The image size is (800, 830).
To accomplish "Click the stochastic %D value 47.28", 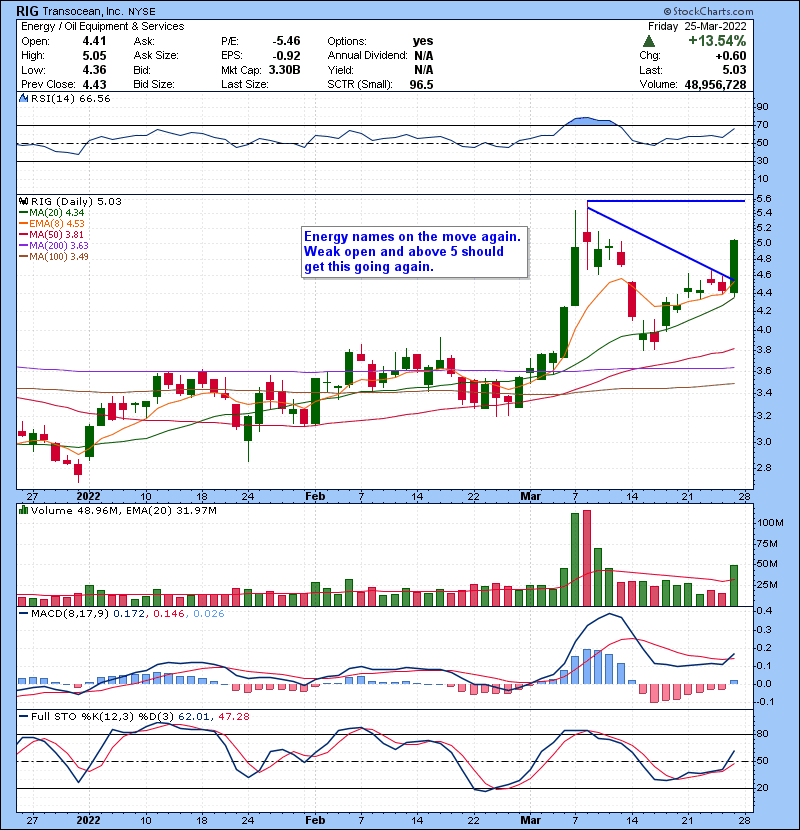I will tap(233, 717).
